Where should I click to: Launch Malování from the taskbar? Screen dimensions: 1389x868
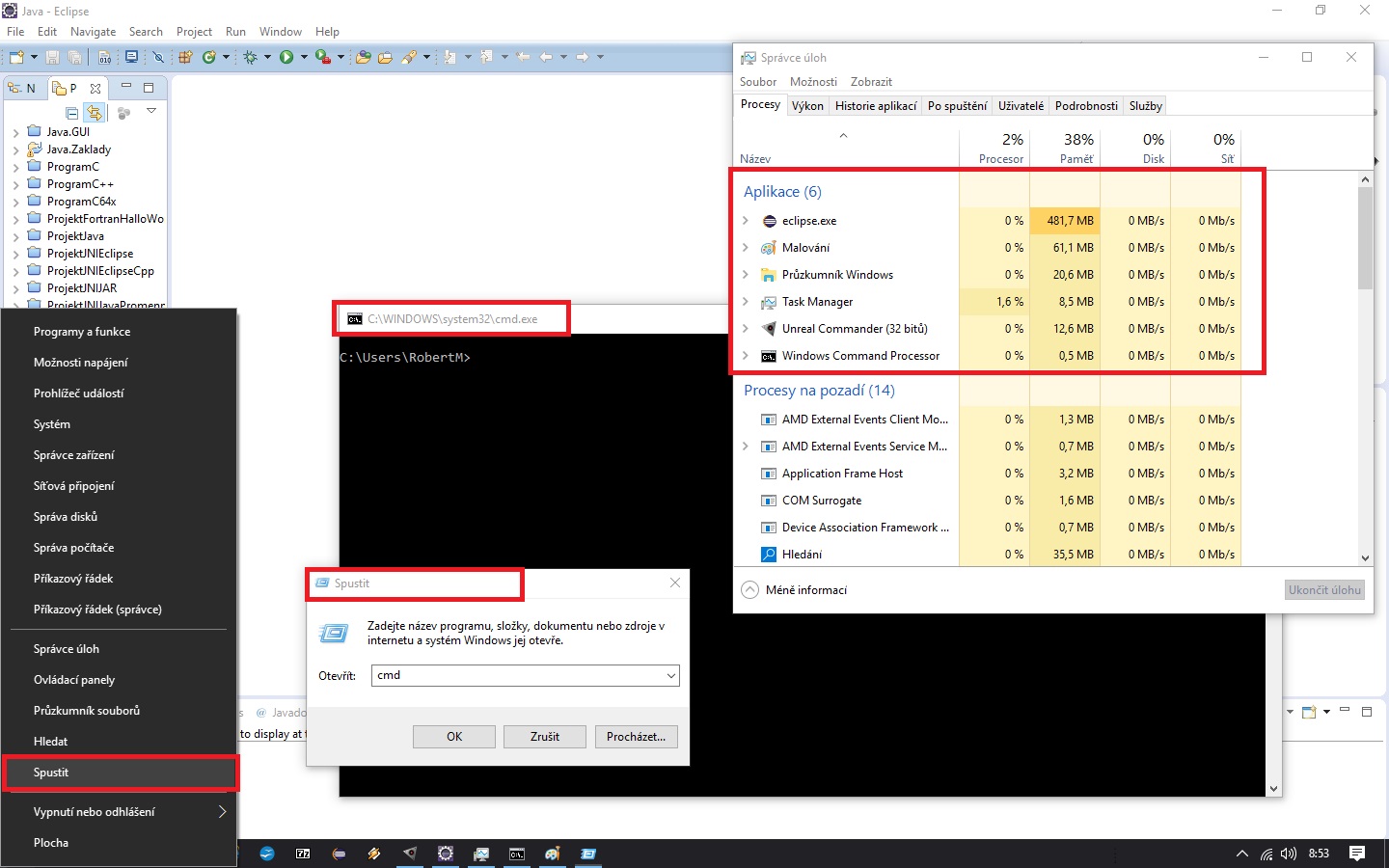[x=553, y=854]
